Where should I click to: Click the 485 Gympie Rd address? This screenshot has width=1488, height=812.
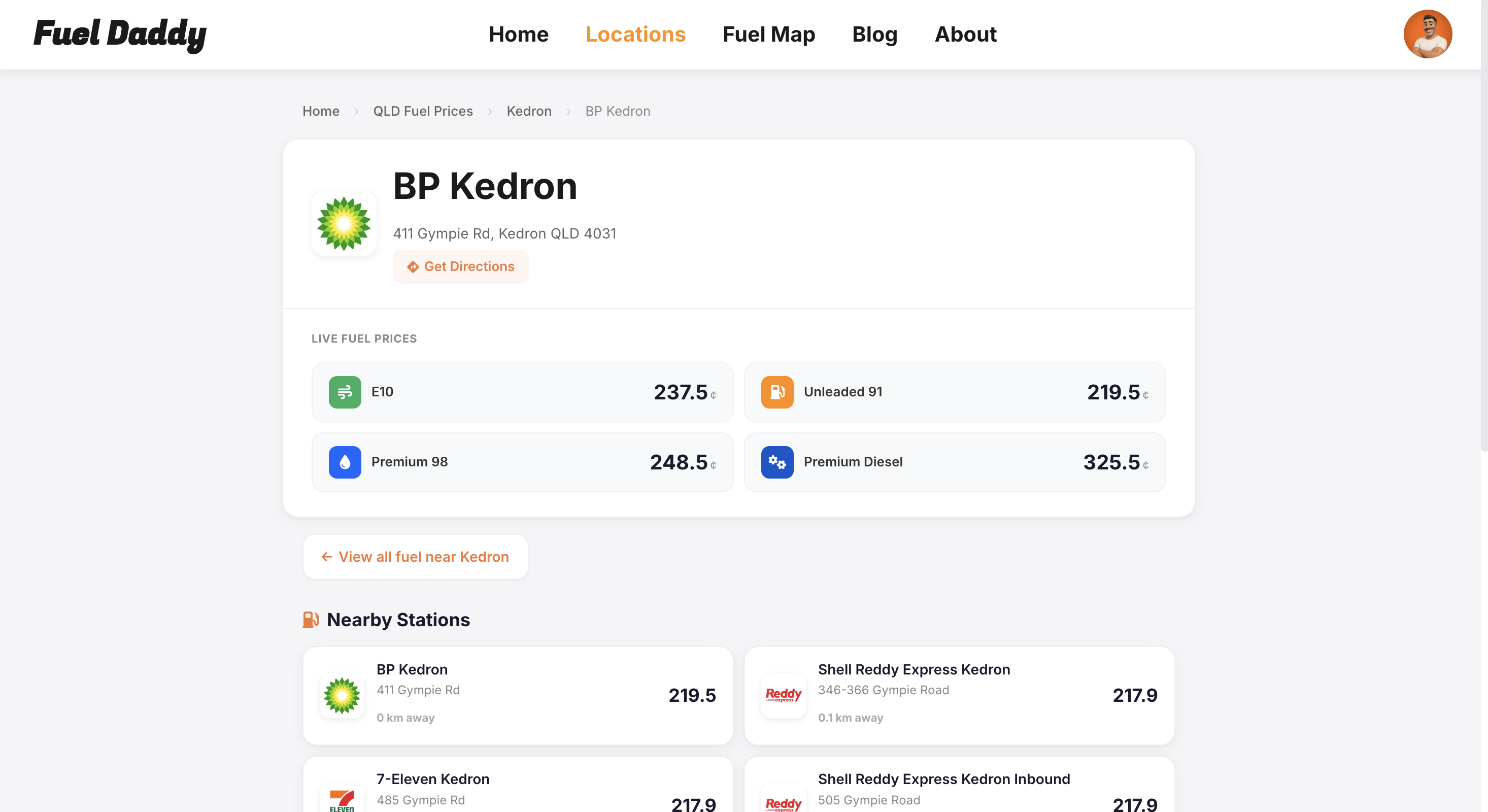point(421,799)
